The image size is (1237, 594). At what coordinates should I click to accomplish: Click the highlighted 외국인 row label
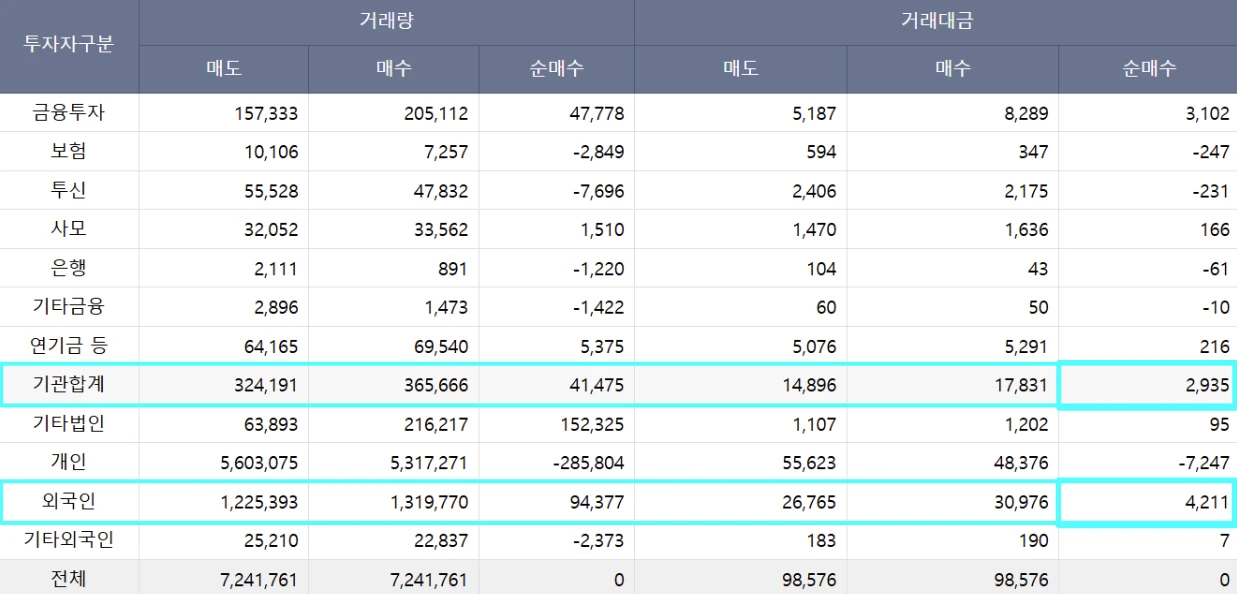[x=69, y=501]
